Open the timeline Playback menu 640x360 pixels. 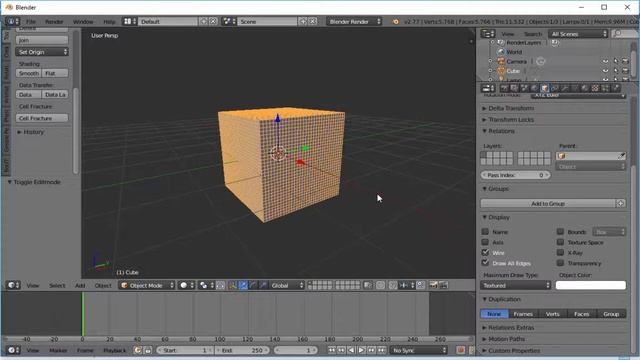pos(115,350)
